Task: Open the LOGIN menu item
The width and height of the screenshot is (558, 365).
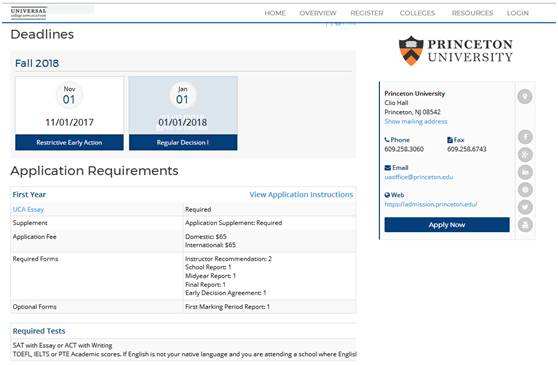Action: (x=517, y=13)
